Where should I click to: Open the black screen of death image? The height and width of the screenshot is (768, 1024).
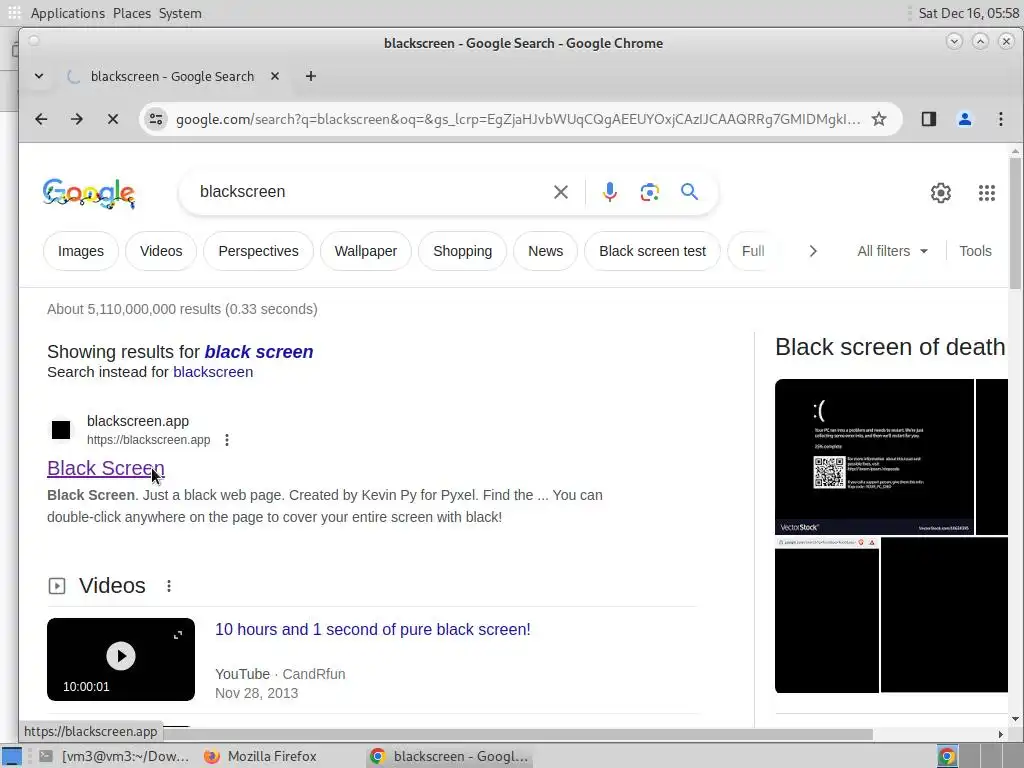[x=874, y=456]
